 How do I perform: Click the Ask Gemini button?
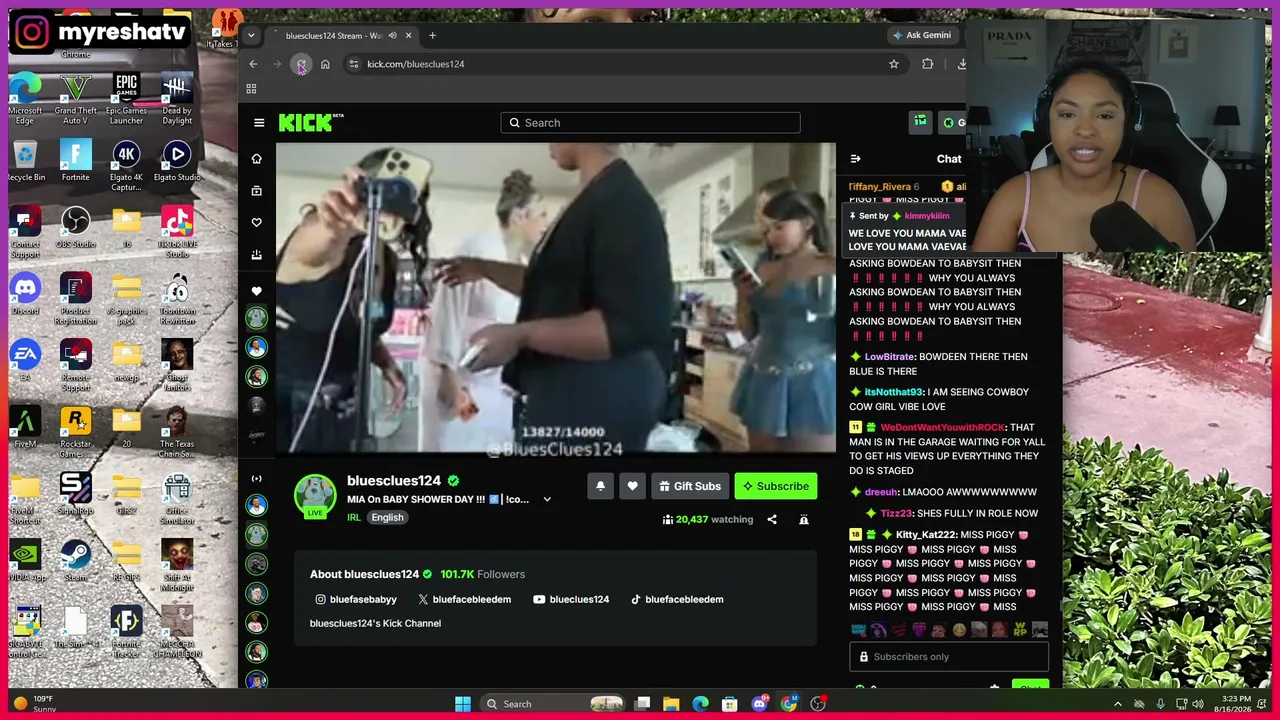point(921,35)
